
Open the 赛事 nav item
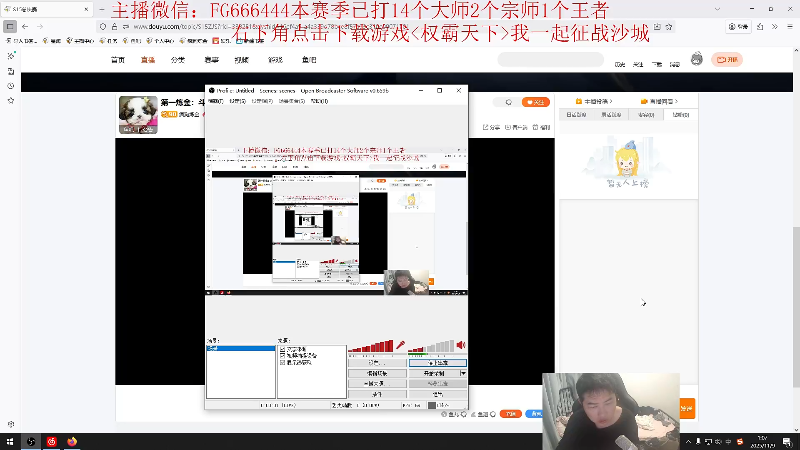tap(212, 60)
